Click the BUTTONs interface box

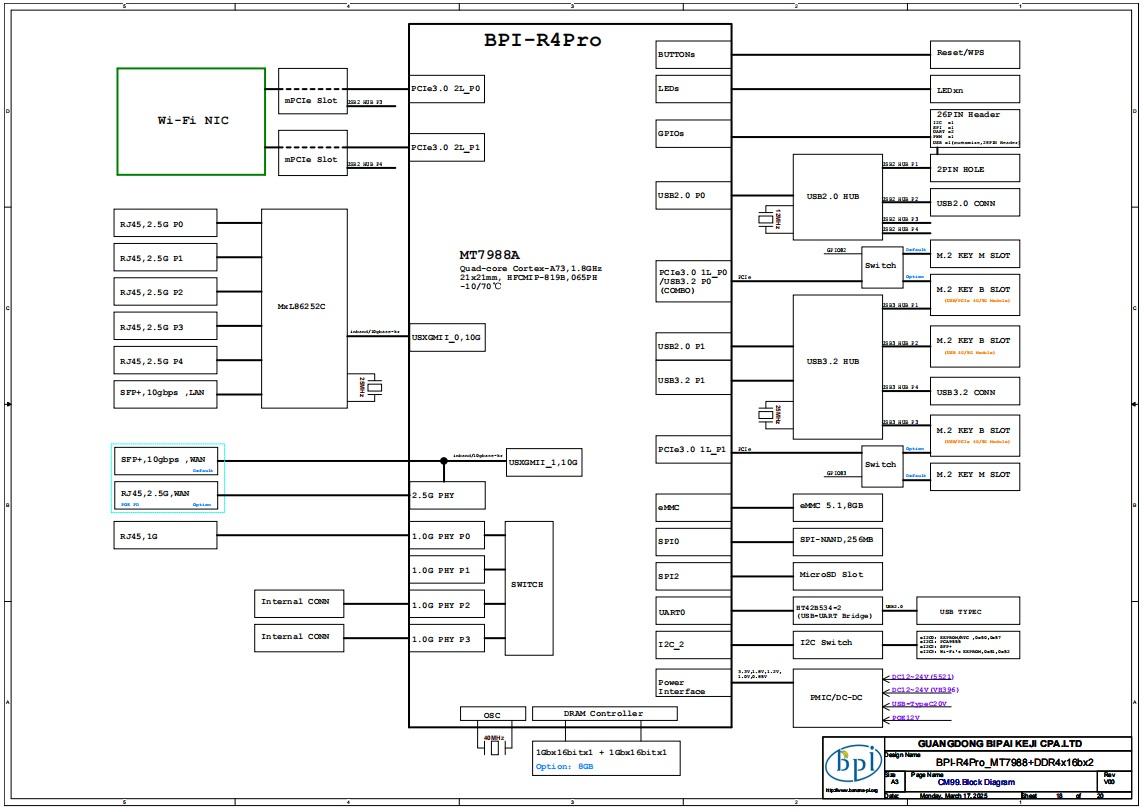pos(693,55)
